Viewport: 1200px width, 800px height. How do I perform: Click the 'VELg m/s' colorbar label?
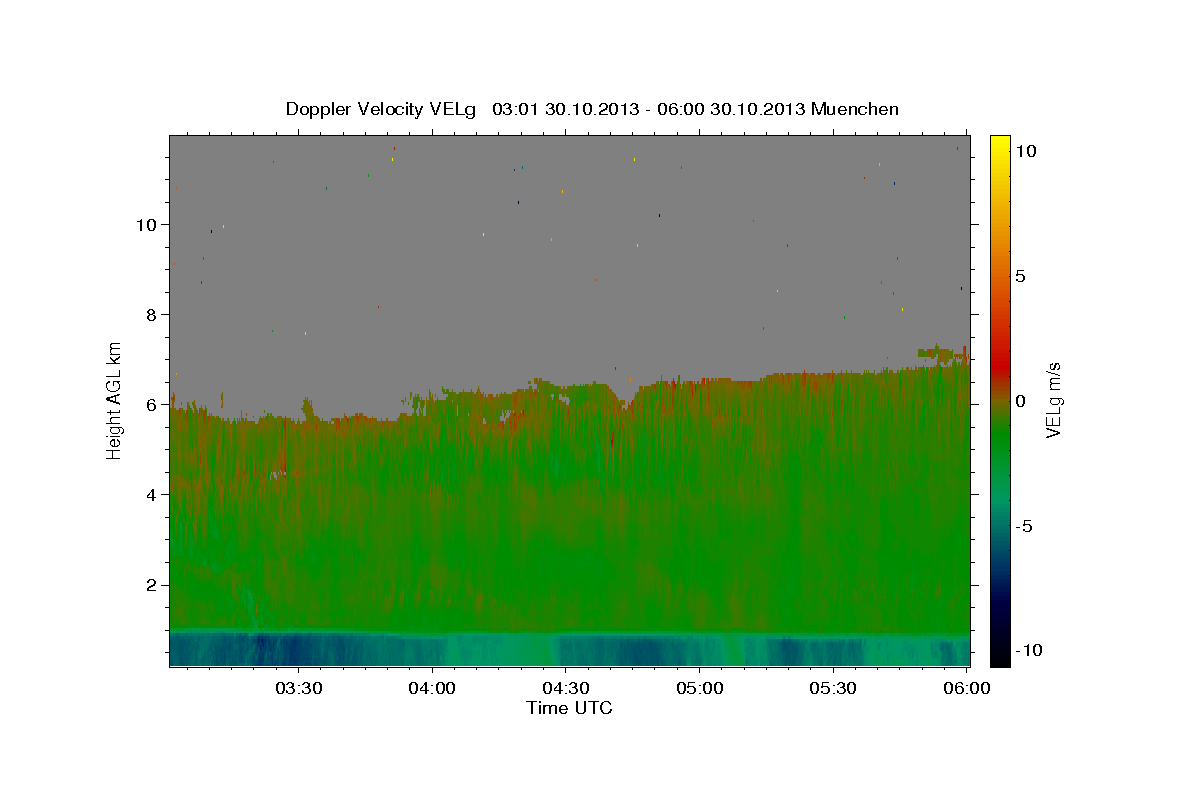point(1053,400)
